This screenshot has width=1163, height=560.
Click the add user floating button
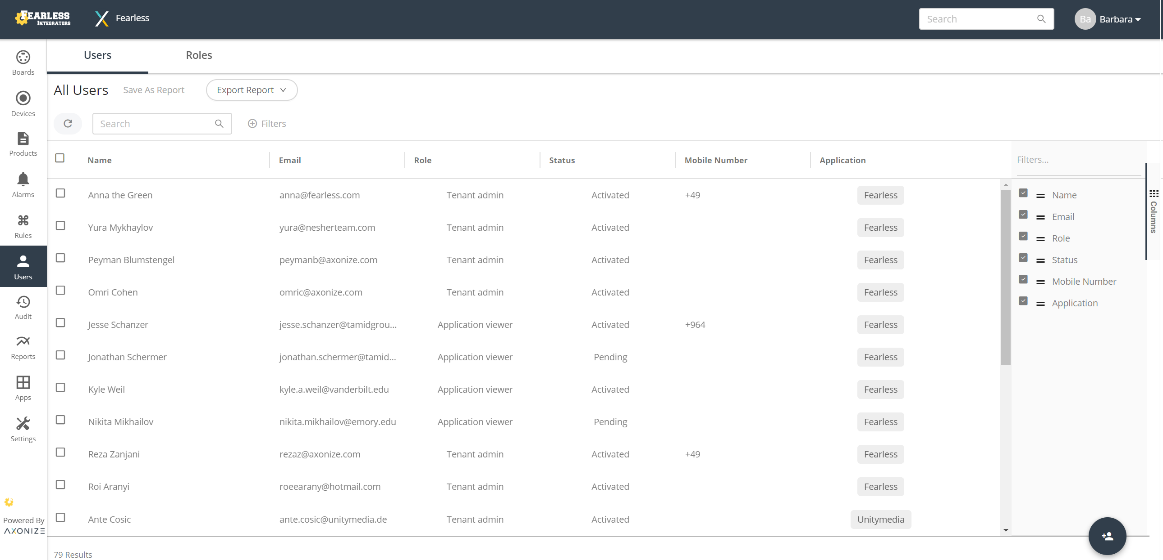coord(1107,535)
